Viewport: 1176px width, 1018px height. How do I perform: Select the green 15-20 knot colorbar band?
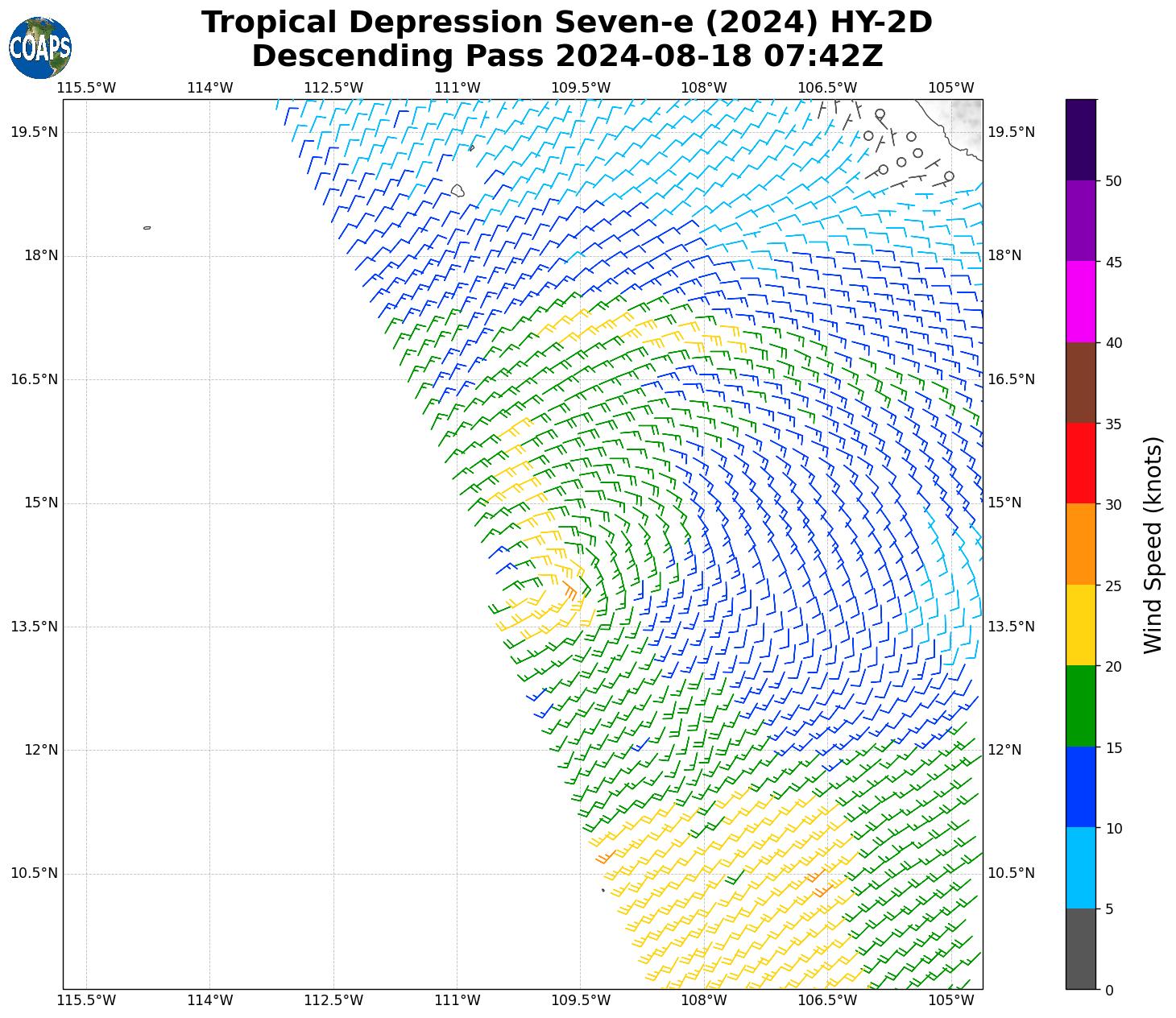click(1080, 706)
